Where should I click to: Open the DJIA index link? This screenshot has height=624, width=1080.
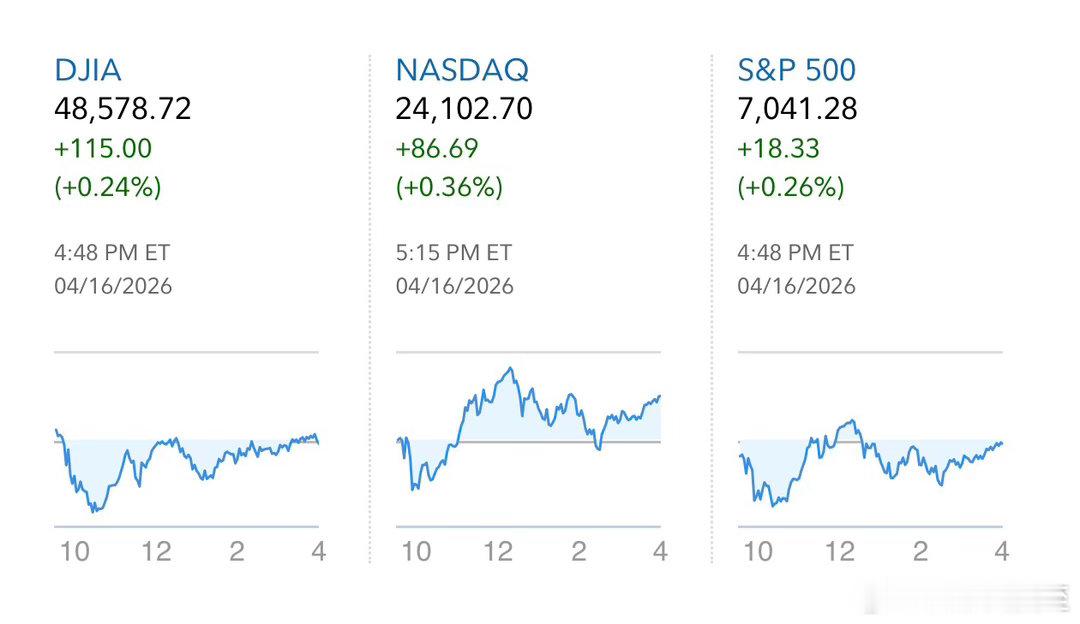88,70
